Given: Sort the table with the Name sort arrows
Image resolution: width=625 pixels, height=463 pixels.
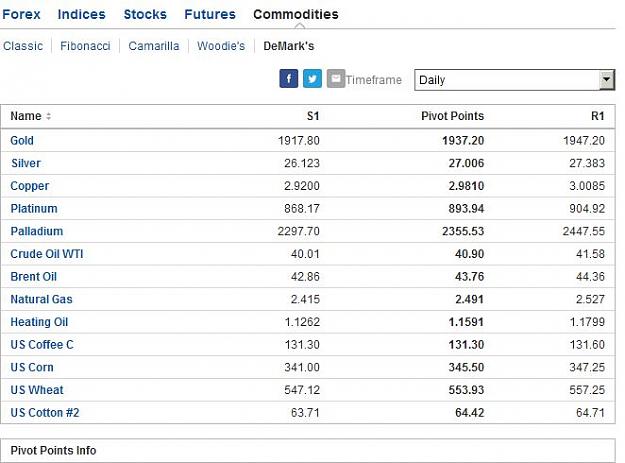Looking at the screenshot, I should [x=49, y=116].
